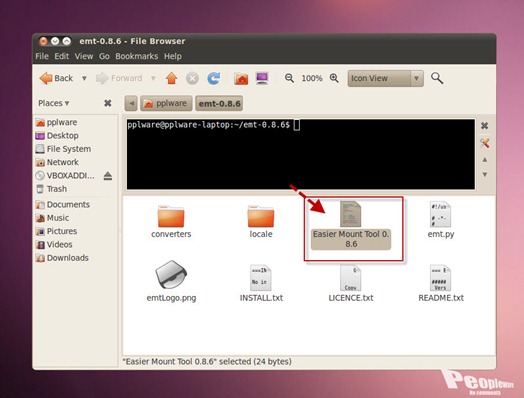Select the INSTALL.txt file
Viewport: 524px width, 398px height.
point(261,283)
